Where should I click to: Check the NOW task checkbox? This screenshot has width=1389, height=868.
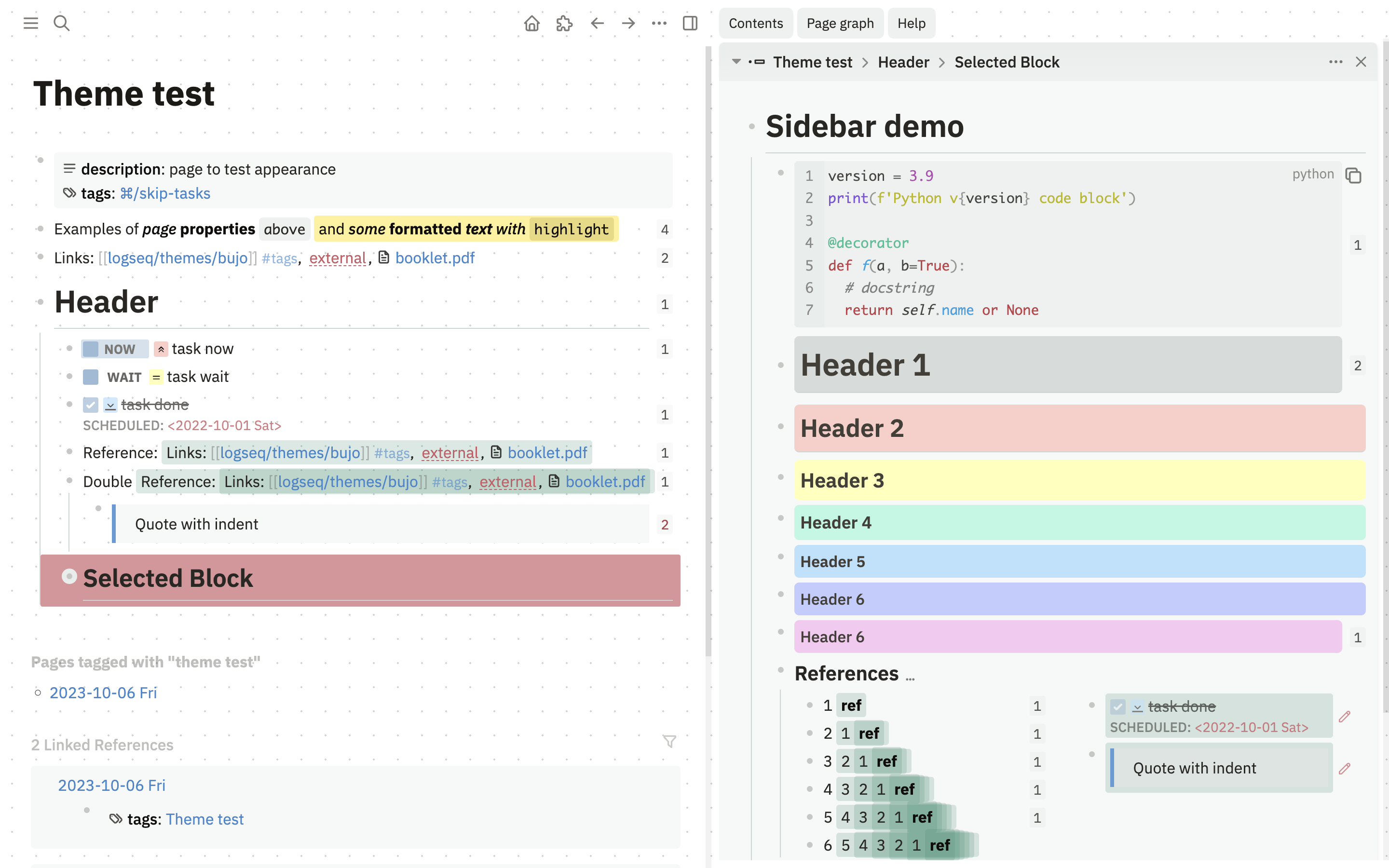click(91, 349)
